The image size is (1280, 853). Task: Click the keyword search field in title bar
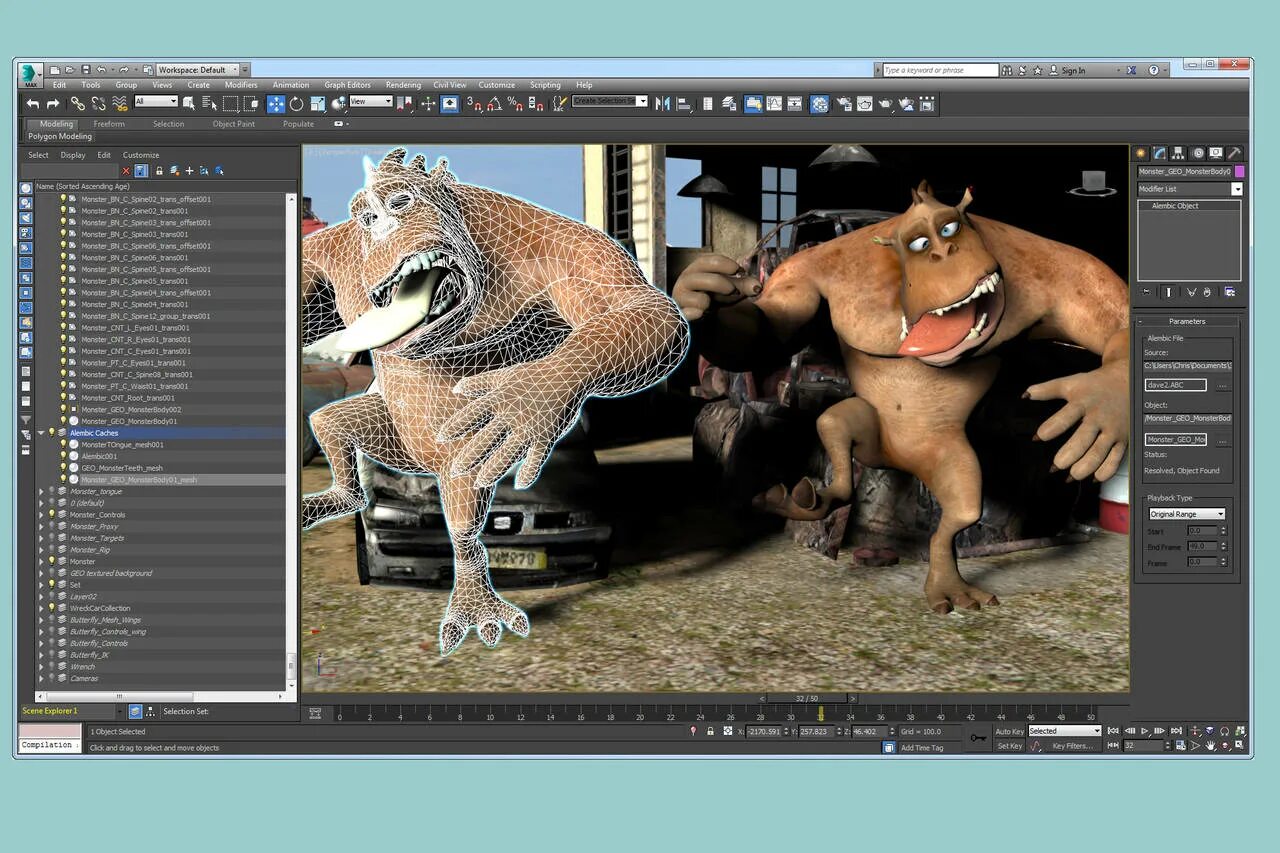pos(940,70)
